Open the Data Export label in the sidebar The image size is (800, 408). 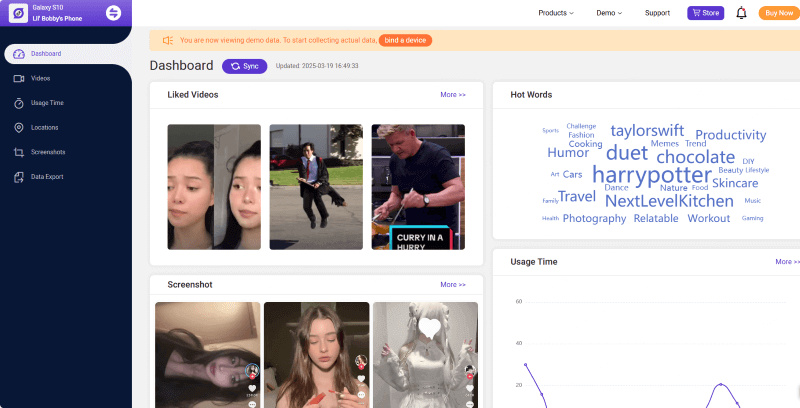47,177
